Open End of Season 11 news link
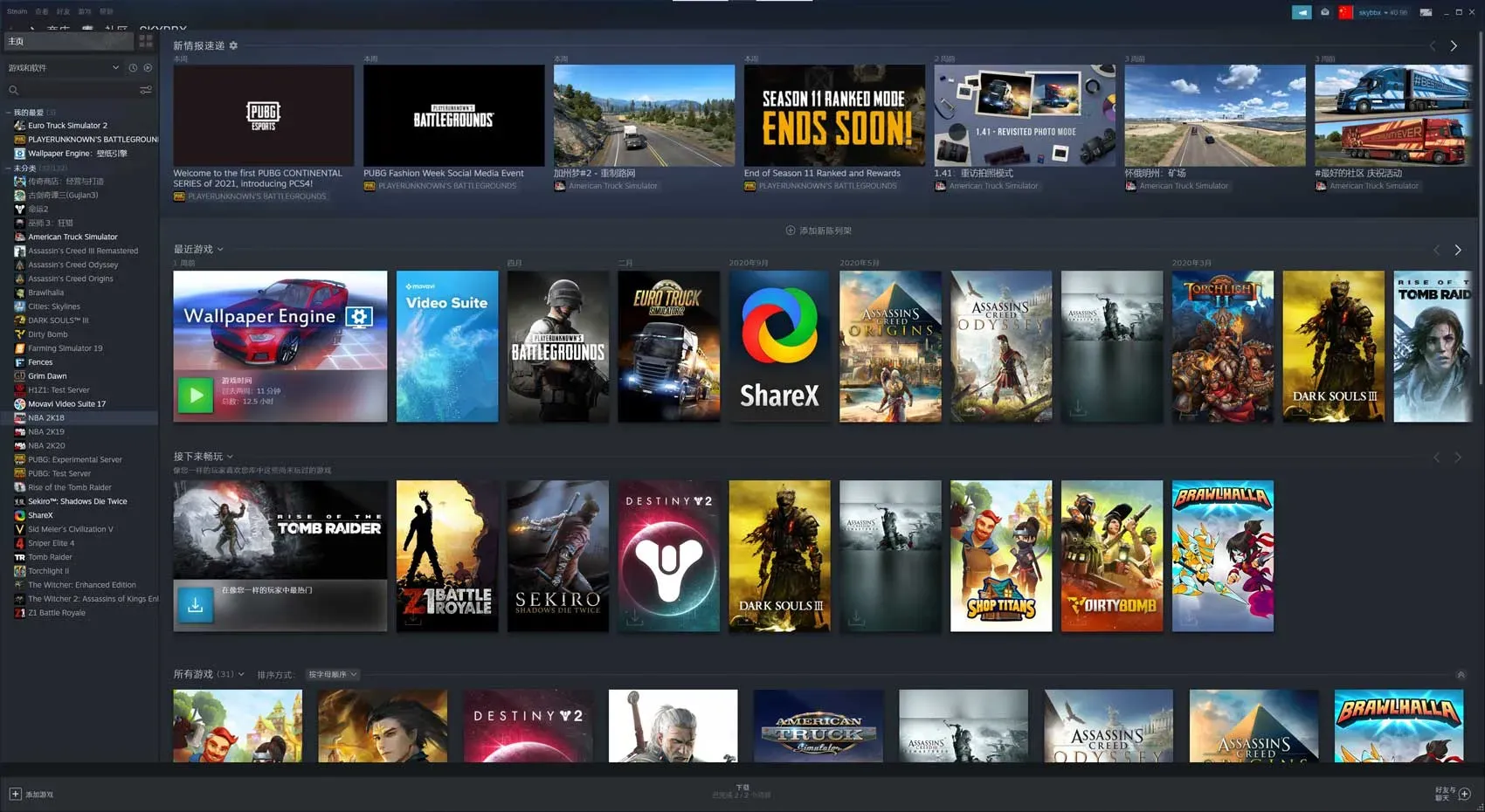This screenshot has height=812, width=1485. click(x=822, y=173)
